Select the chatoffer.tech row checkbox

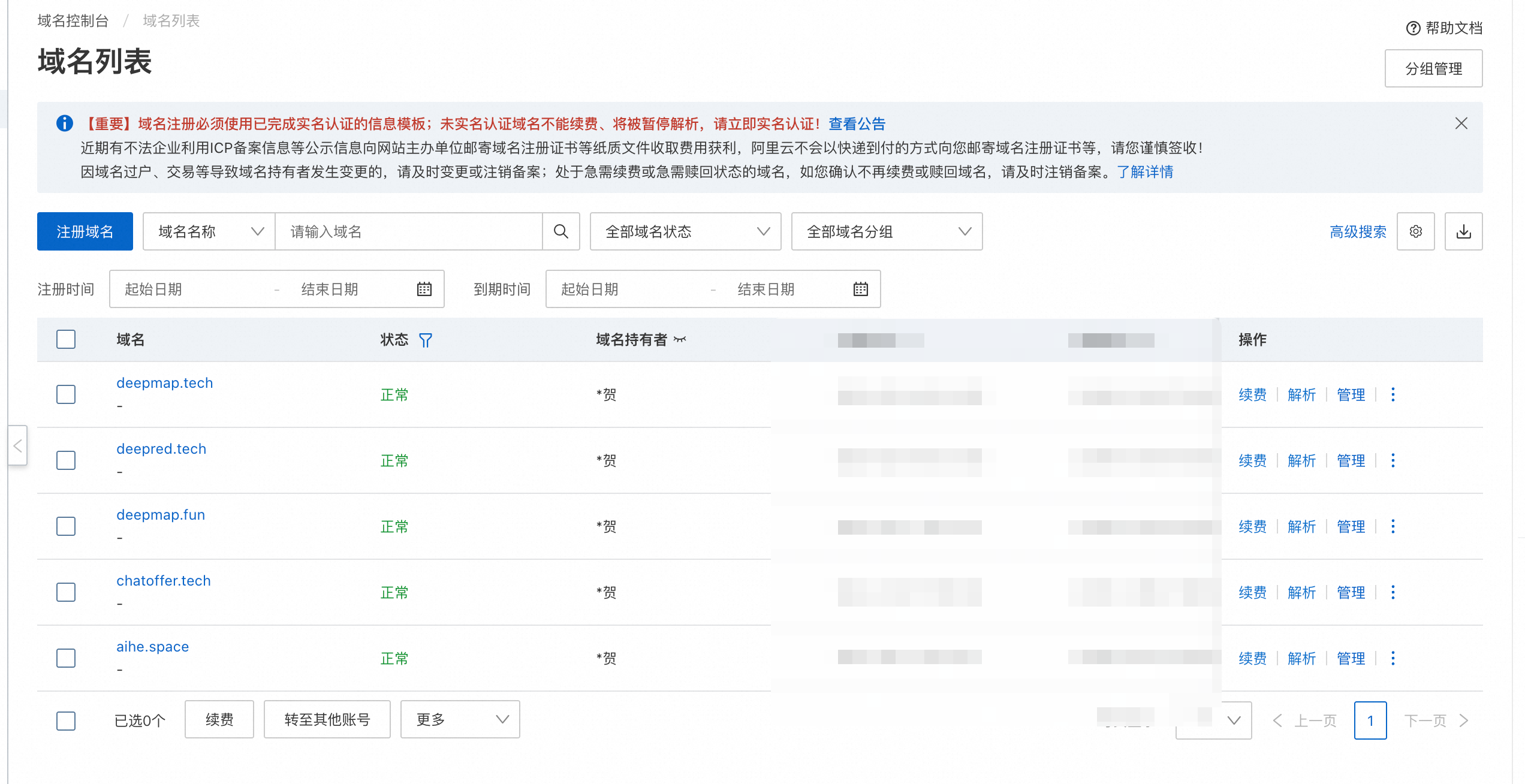(66, 592)
